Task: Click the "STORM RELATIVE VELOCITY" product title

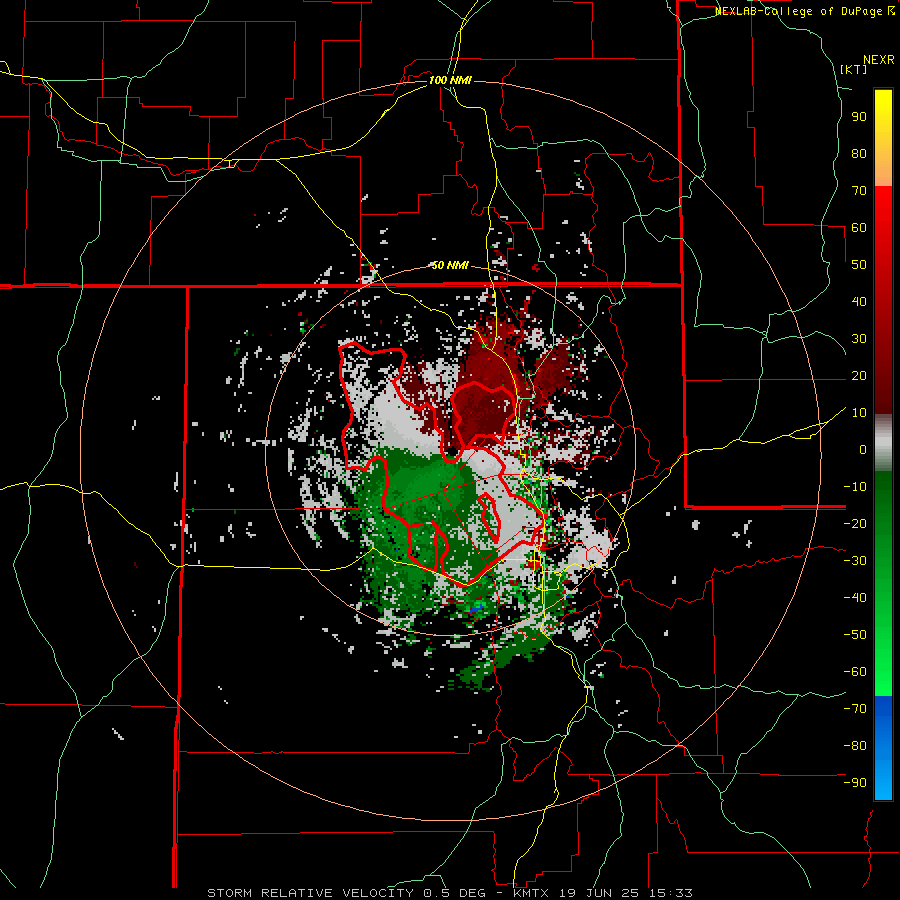Action: click(310, 893)
